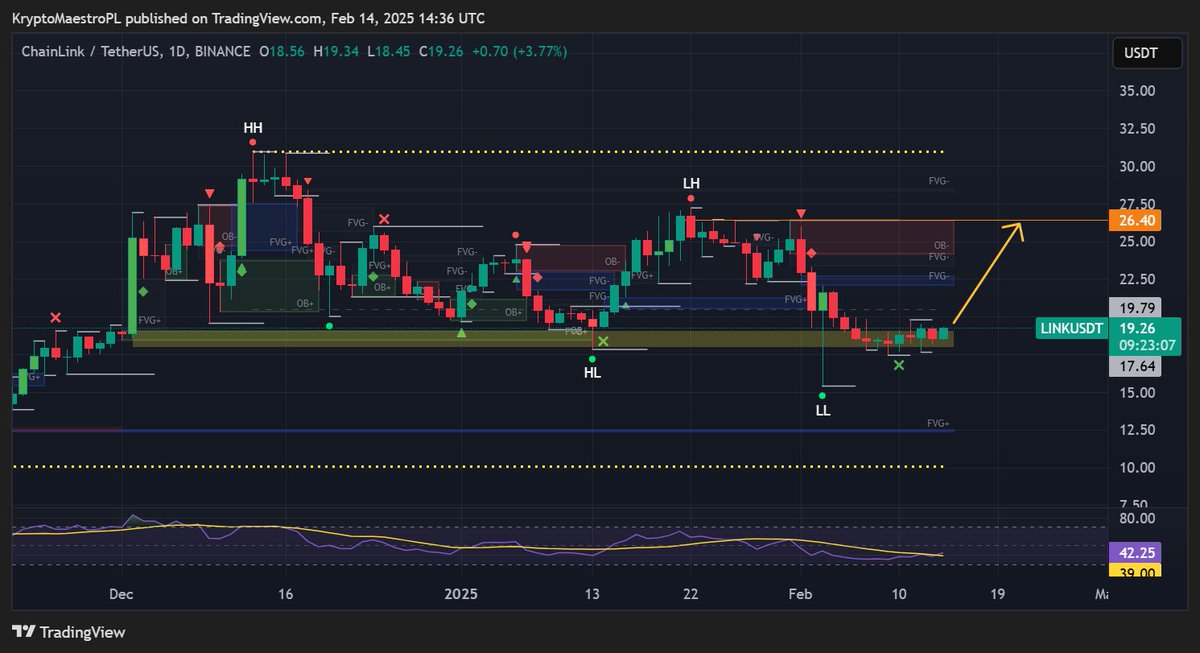The height and width of the screenshot is (653, 1200).
Task: Click the 12.50 price axis label
Action: pyautogui.click(x=1139, y=430)
